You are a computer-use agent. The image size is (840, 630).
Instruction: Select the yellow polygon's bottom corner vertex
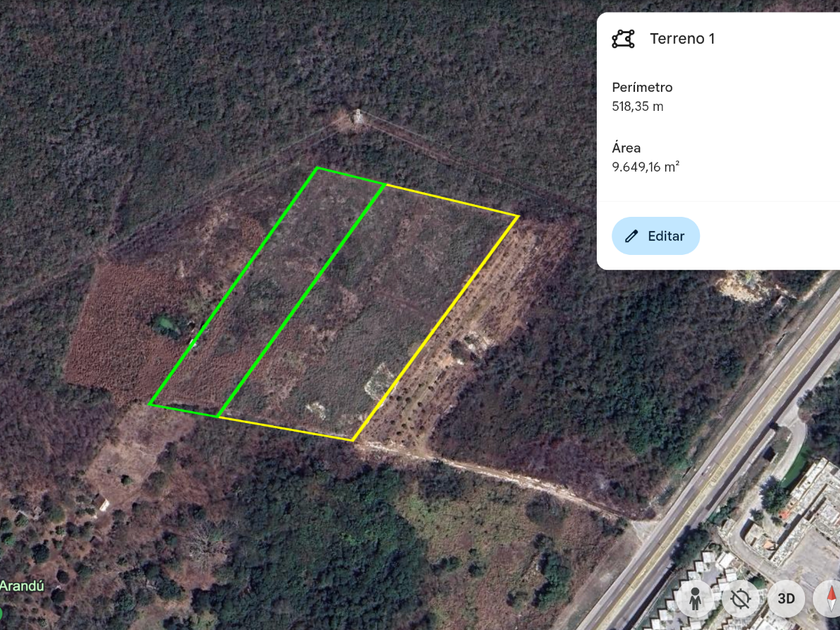[352, 440]
